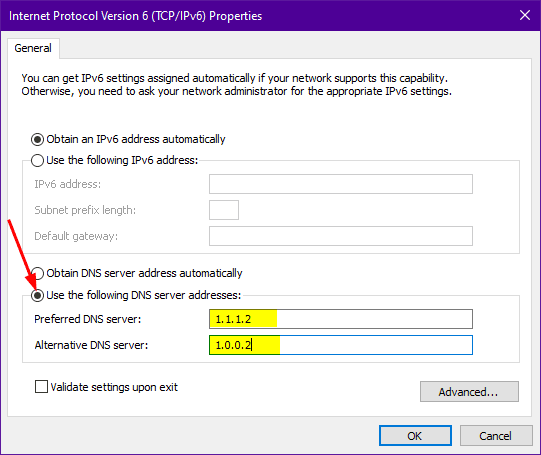This screenshot has height=455, width=541.
Task: Confirm settings with the OK button
Action: 415,436
